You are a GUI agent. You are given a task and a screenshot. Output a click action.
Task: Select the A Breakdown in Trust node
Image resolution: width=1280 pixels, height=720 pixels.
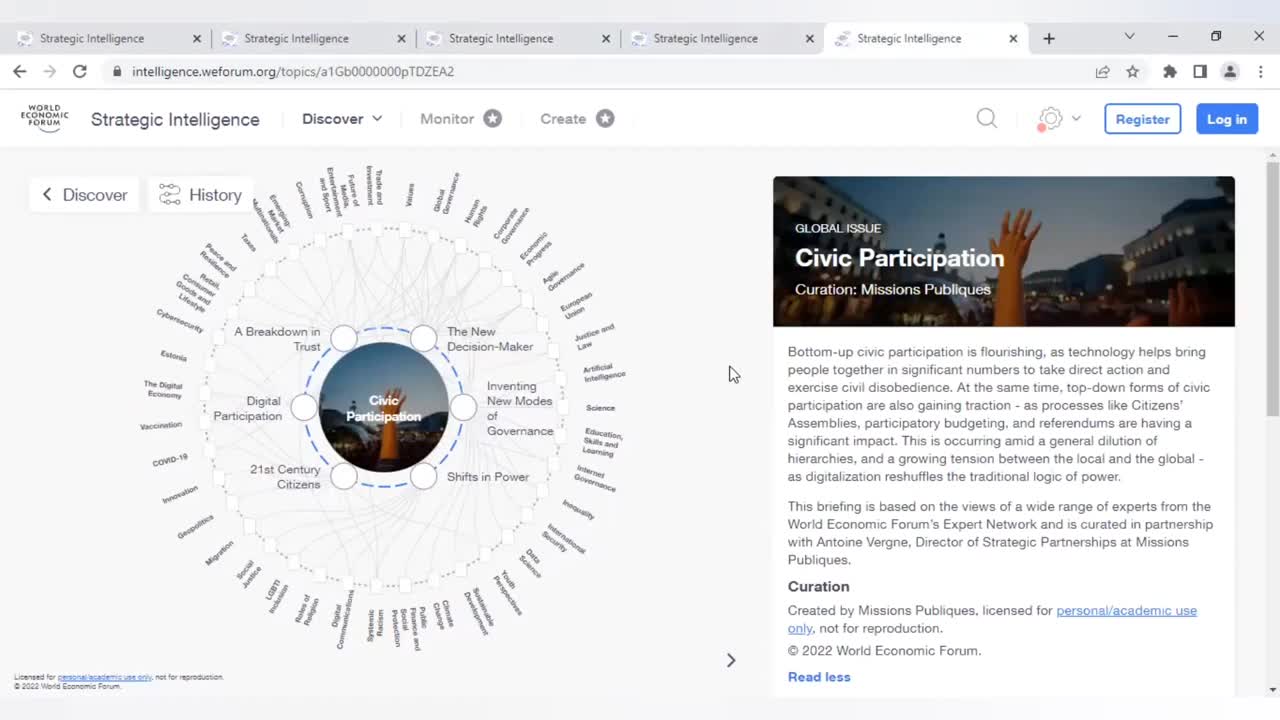click(344, 338)
